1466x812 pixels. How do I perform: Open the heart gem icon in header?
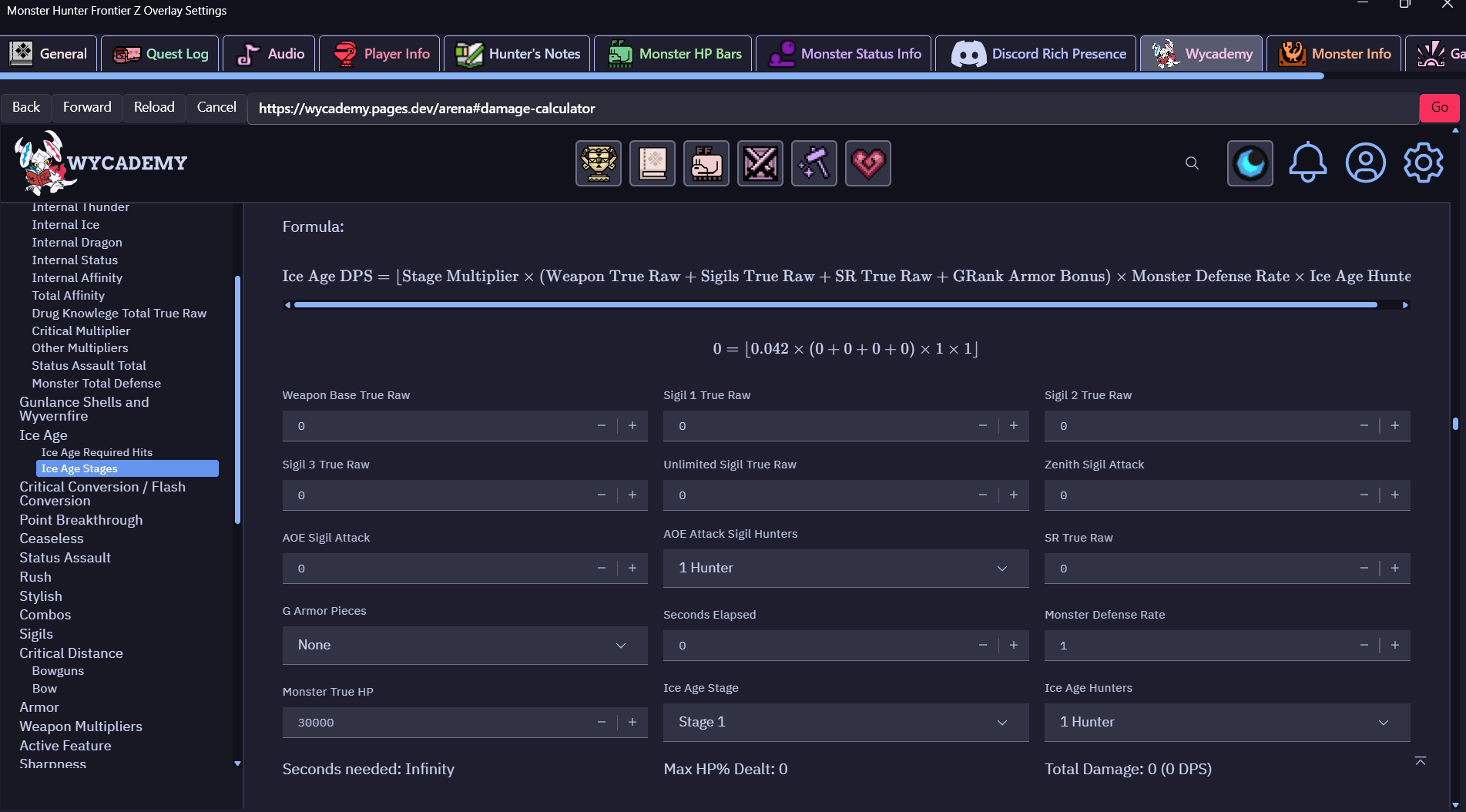pyautogui.click(x=868, y=163)
